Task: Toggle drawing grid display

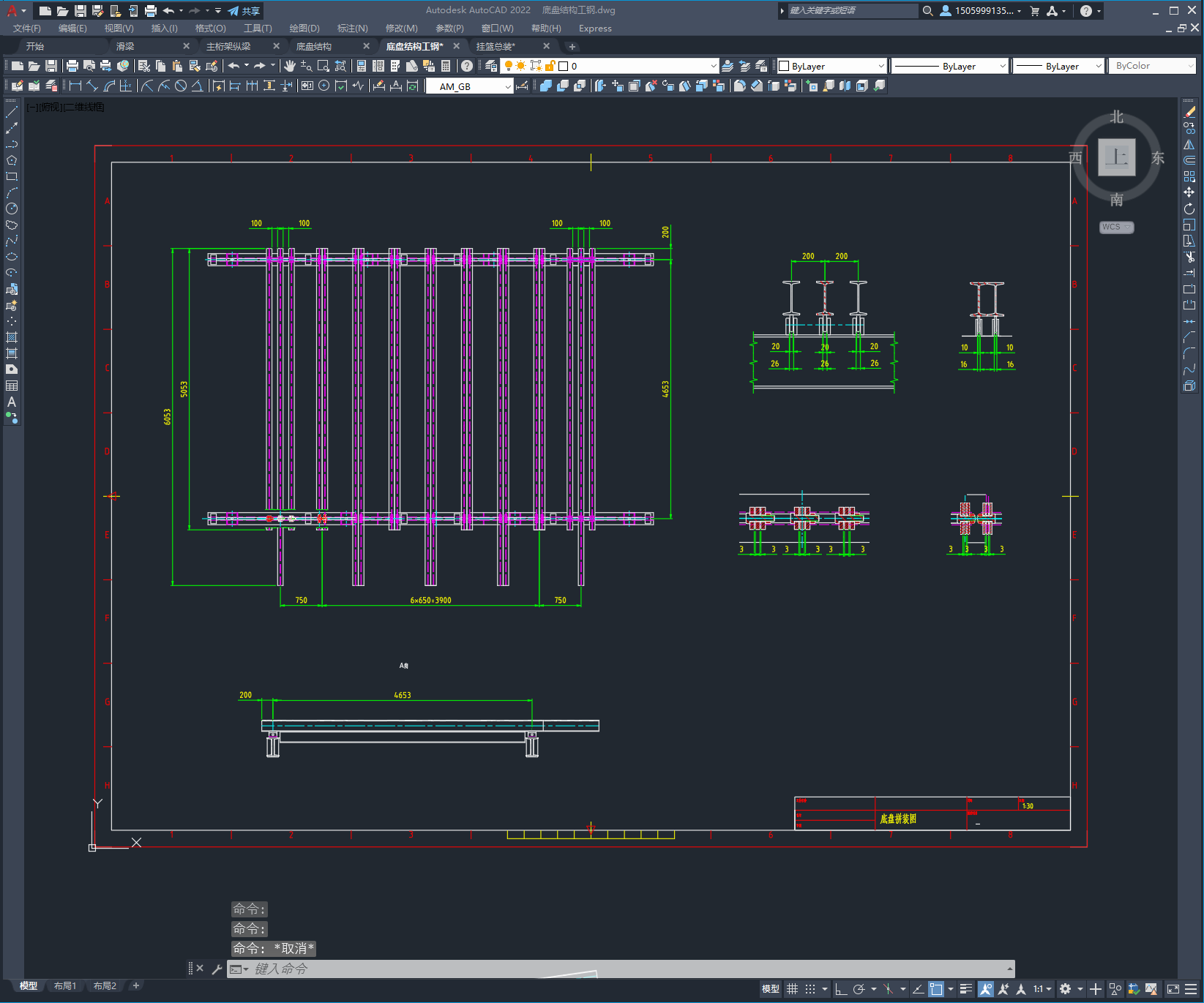Action: [x=793, y=989]
